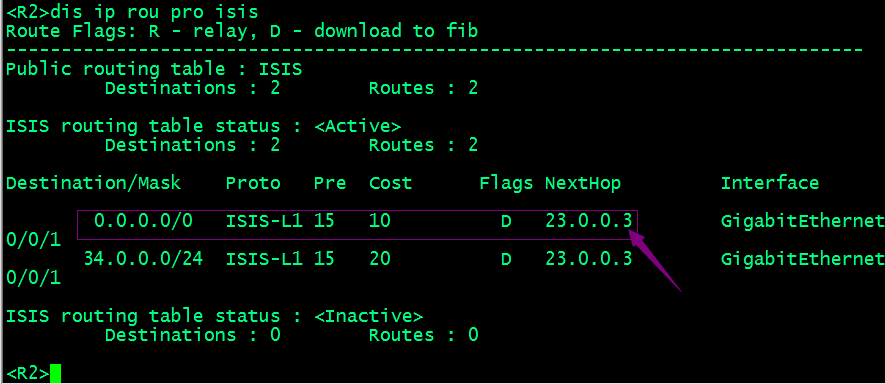Click the Pre column header

click(330, 183)
